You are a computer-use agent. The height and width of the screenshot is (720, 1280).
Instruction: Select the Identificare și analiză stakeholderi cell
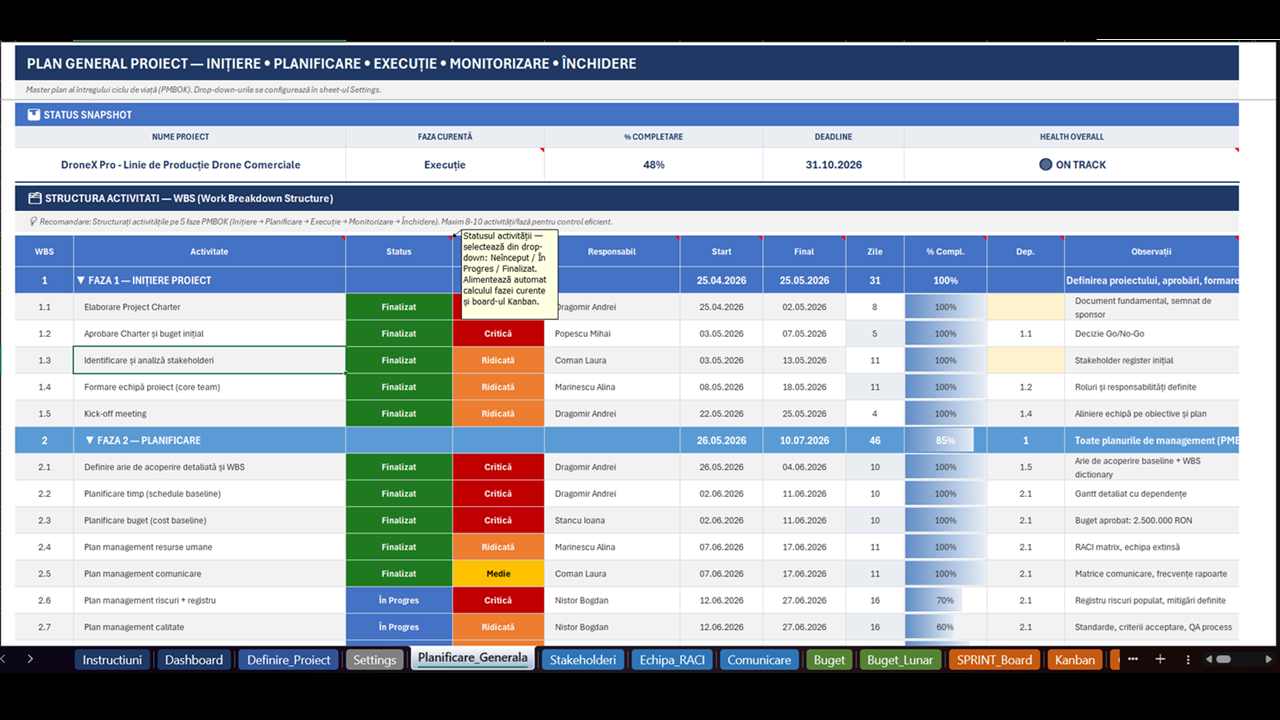click(x=209, y=360)
